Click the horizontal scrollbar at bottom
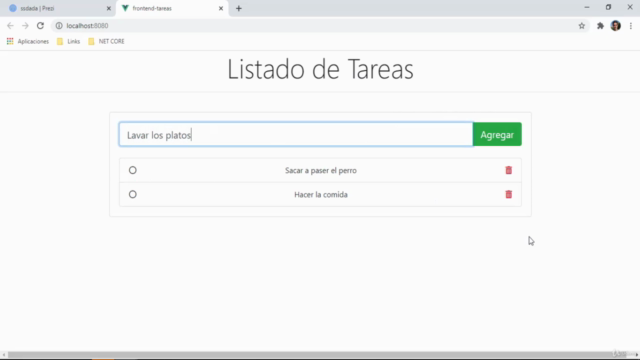Viewport: 640px width, 360px height. coord(316,355)
